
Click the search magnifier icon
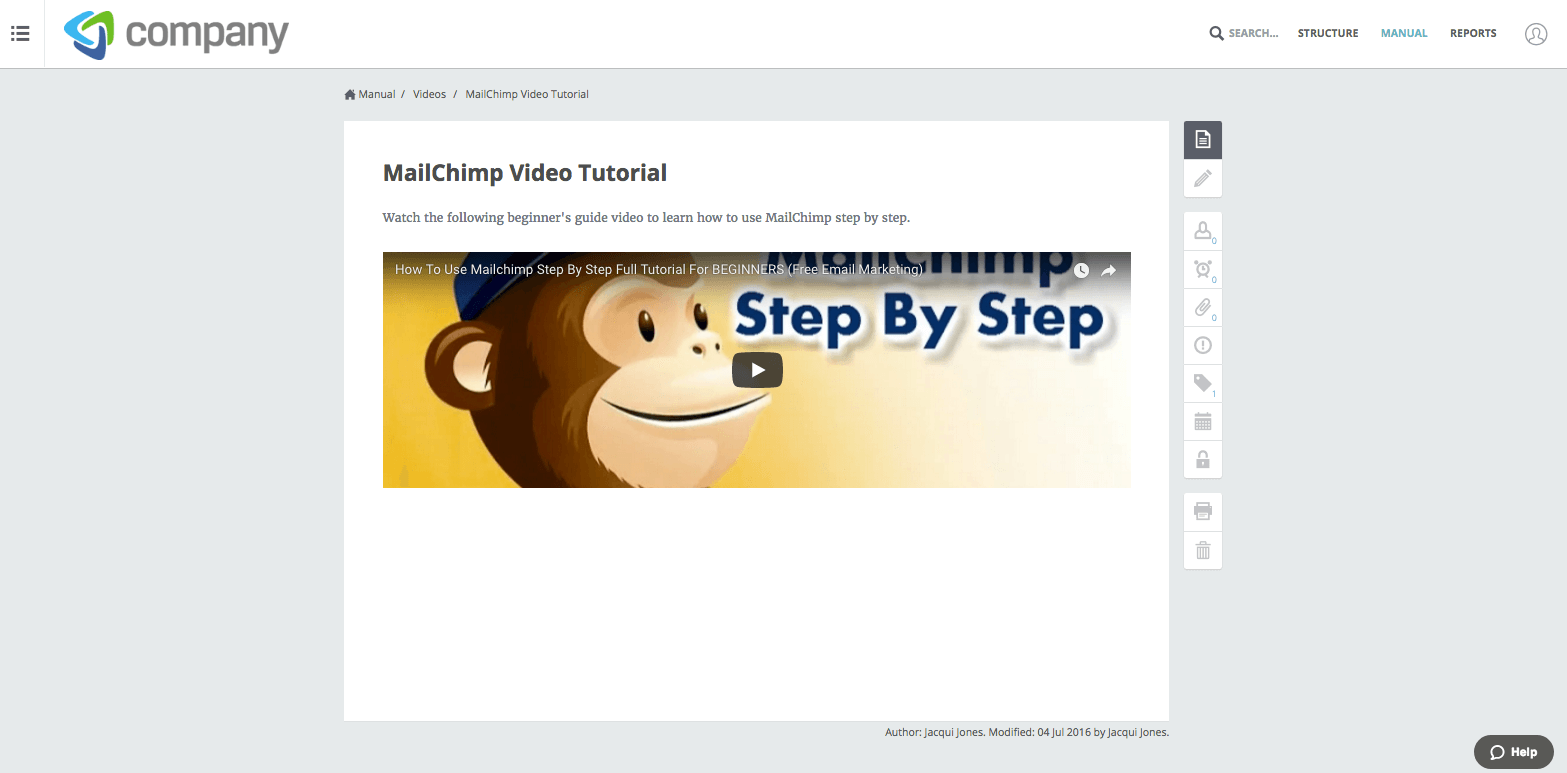click(1216, 33)
